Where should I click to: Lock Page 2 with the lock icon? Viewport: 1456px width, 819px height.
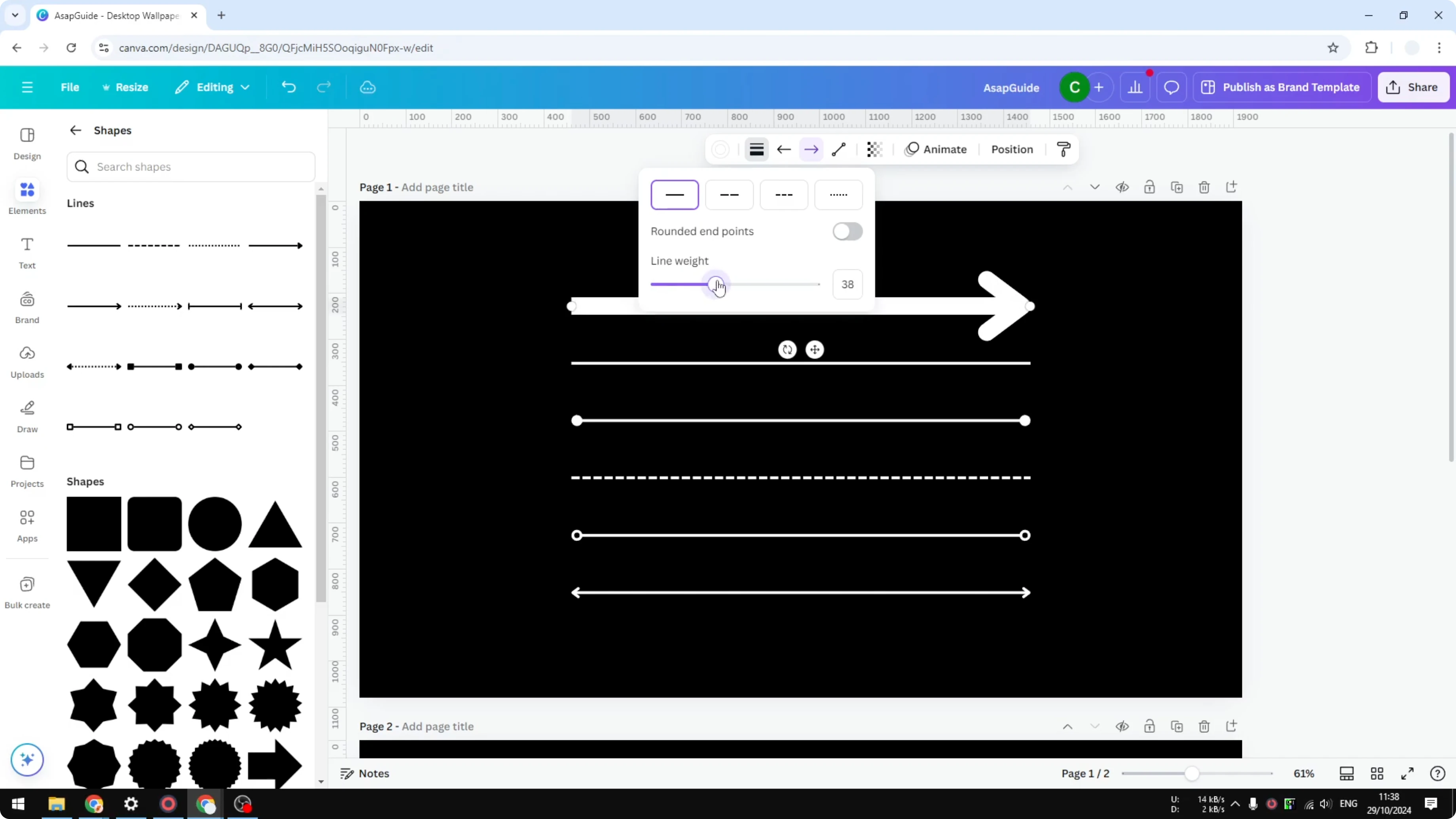[x=1150, y=726]
